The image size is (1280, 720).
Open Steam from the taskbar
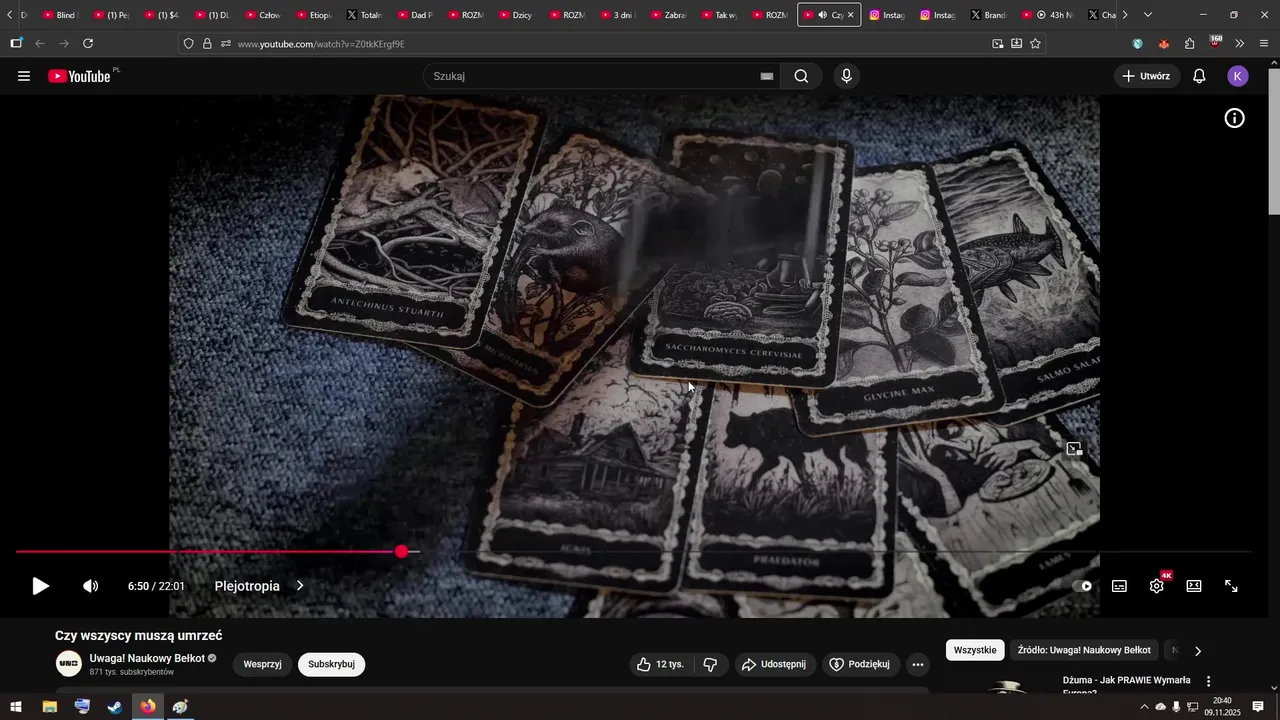point(115,707)
